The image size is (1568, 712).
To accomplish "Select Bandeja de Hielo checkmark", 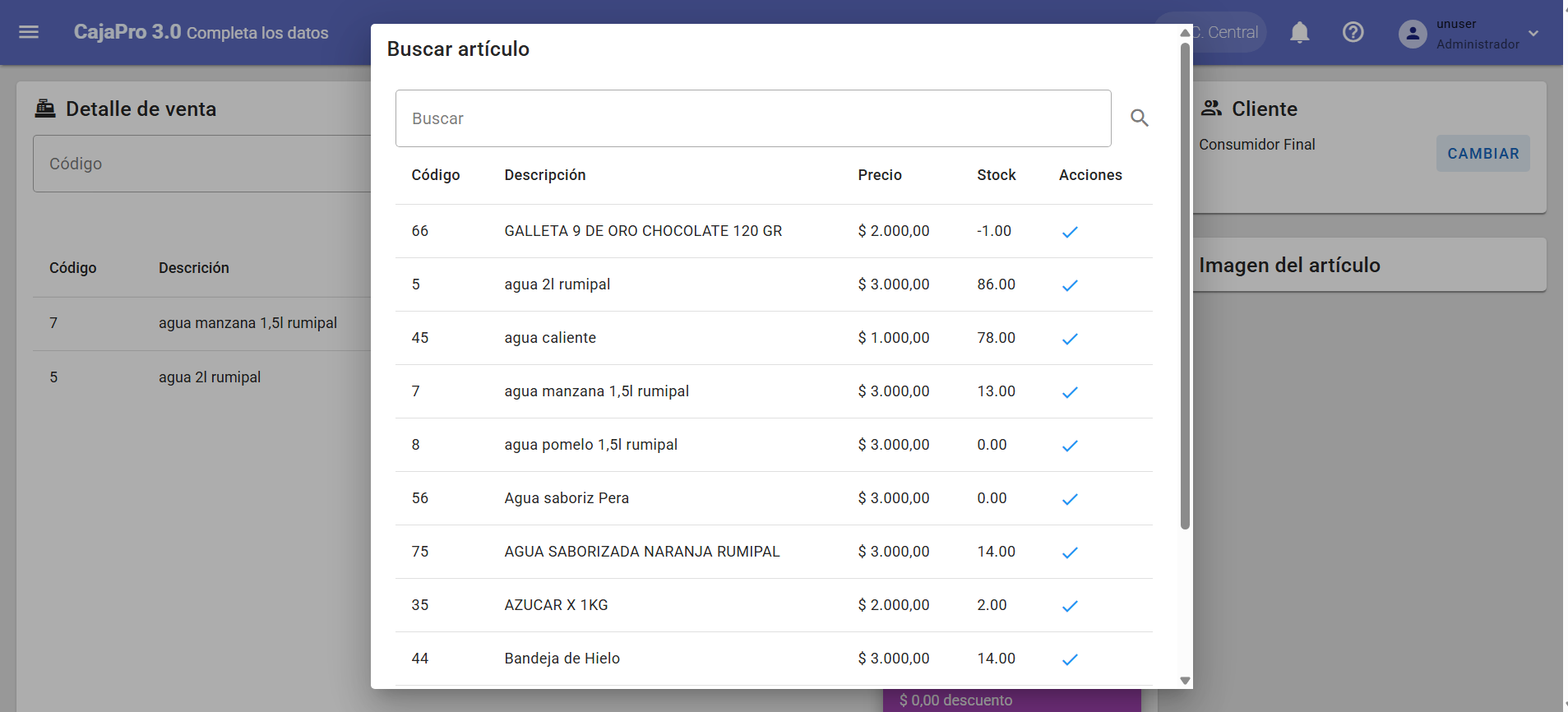I will click(x=1069, y=659).
